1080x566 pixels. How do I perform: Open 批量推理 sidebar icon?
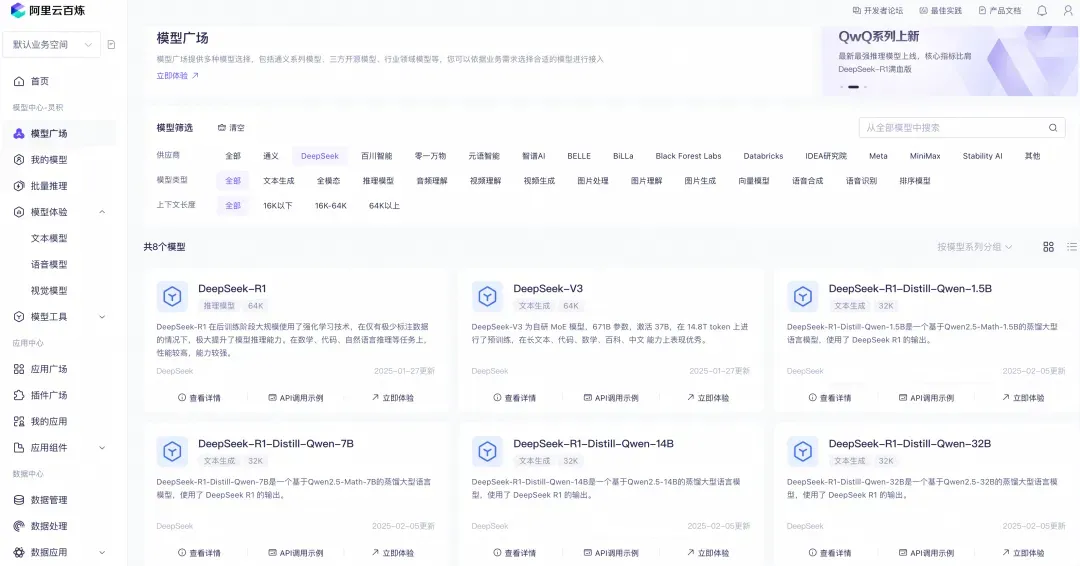[x=19, y=186]
